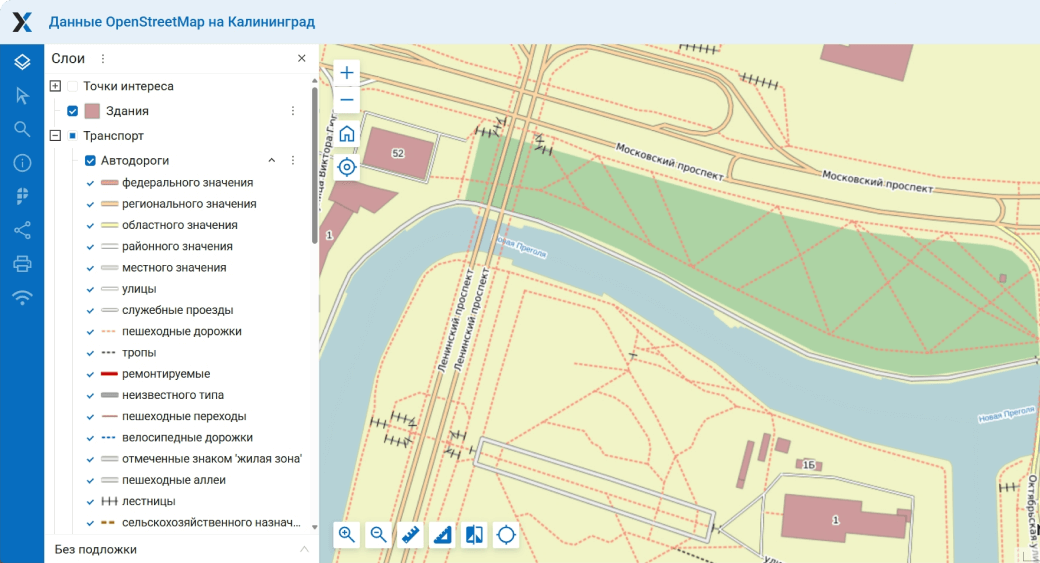Select the triangle area measurement tool

point(442,535)
